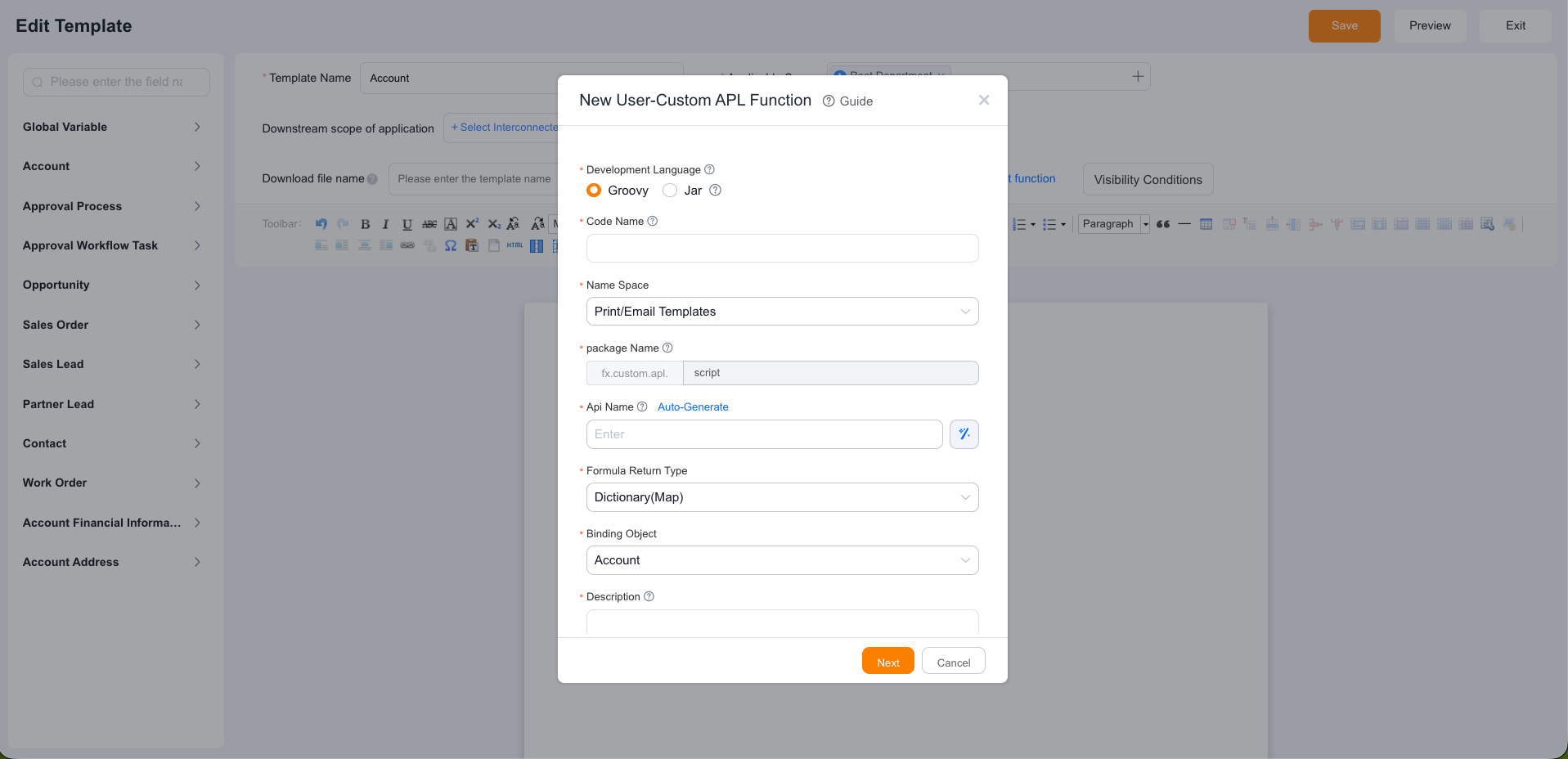The height and width of the screenshot is (759, 1568).
Task: Open the HTML source view icon
Action: coord(514,245)
